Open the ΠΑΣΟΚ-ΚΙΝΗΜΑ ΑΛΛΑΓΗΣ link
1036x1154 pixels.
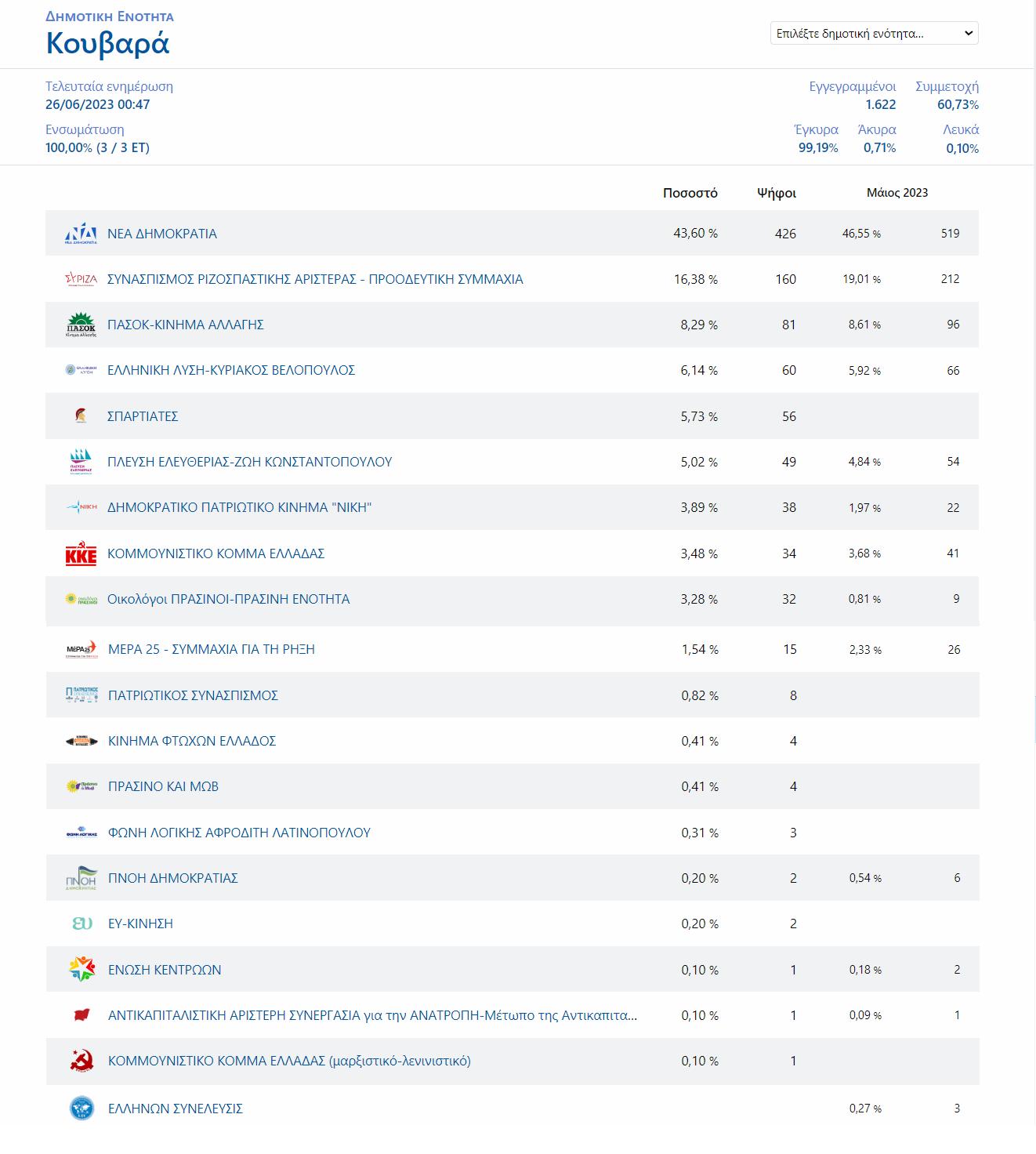point(186,325)
